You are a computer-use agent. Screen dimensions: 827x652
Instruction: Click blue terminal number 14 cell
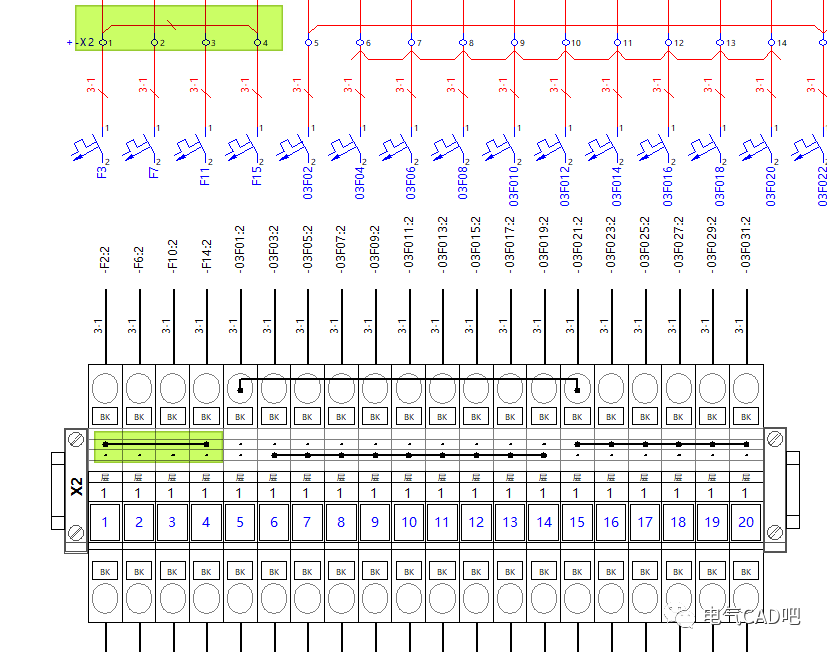(544, 522)
